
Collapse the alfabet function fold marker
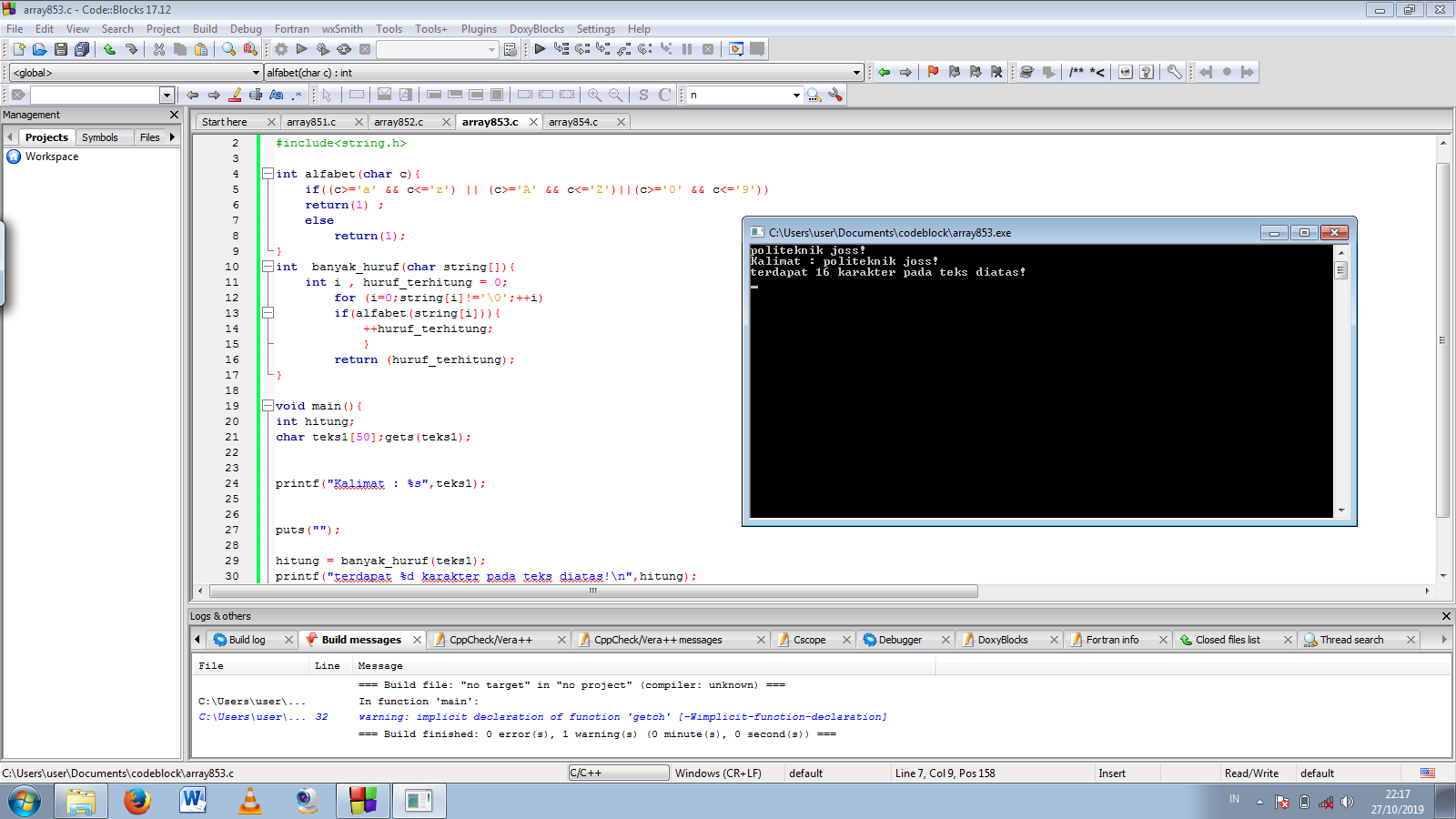[268, 174]
